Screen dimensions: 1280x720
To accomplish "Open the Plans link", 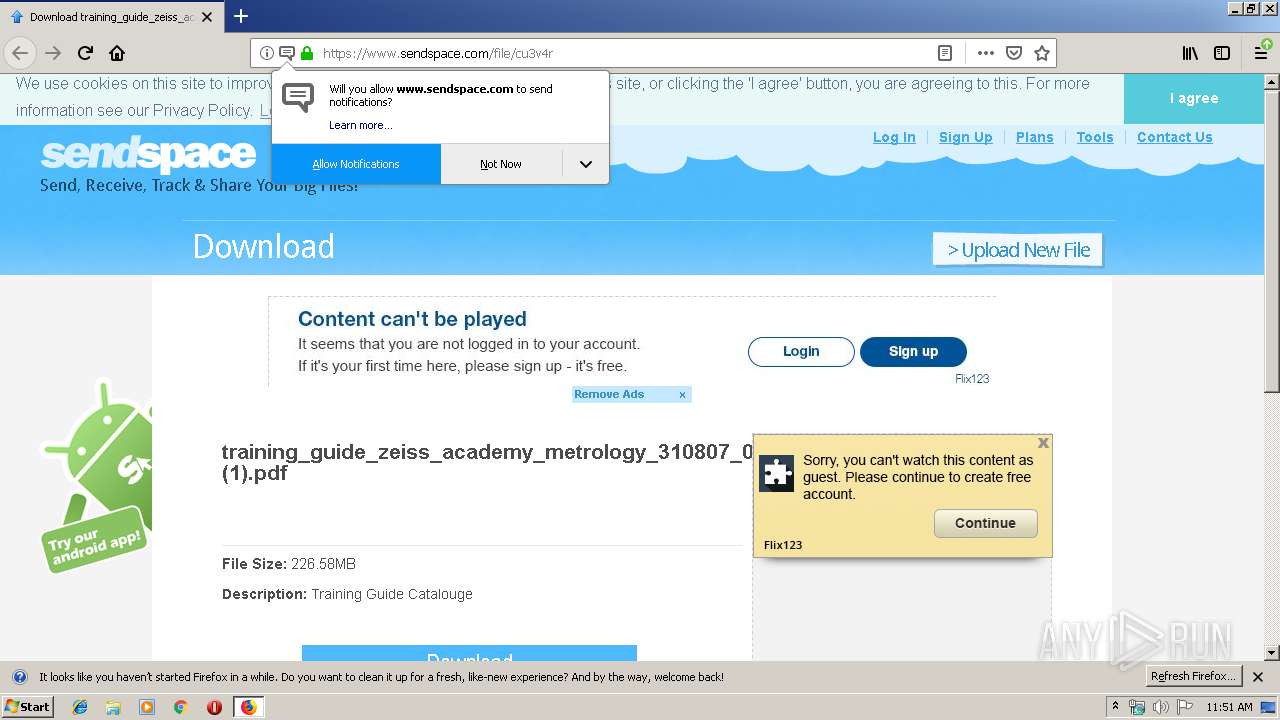I will (1035, 137).
